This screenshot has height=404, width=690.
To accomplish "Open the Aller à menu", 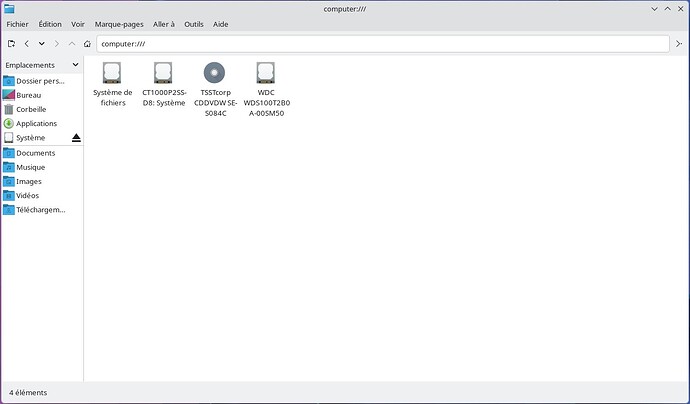I will pyautogui.click(x=164, y=24).
